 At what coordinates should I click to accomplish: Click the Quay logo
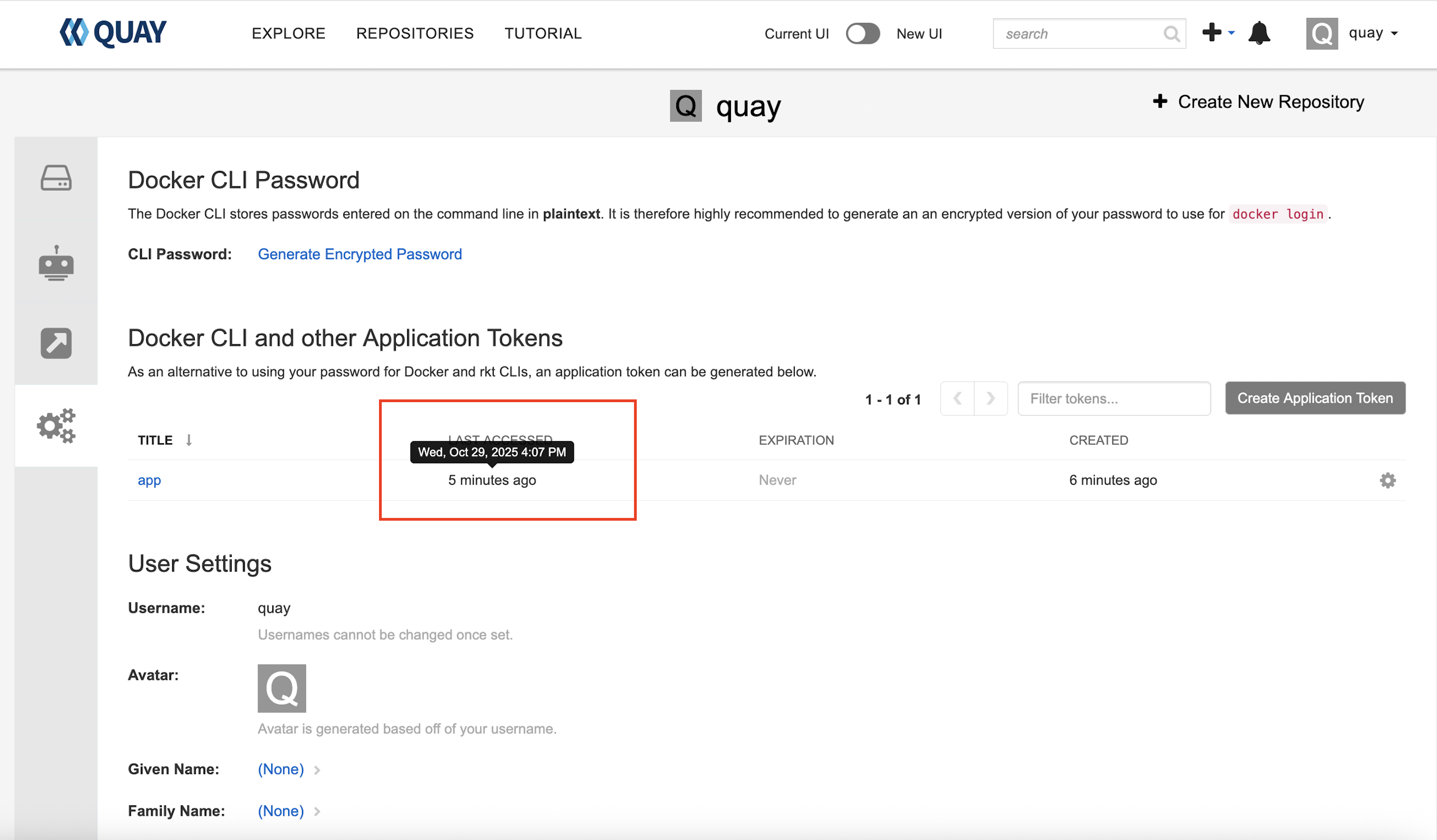(x=113, y=32)
